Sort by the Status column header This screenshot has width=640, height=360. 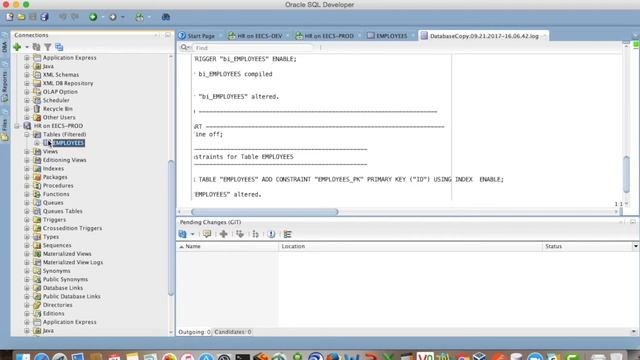(587, 247)
